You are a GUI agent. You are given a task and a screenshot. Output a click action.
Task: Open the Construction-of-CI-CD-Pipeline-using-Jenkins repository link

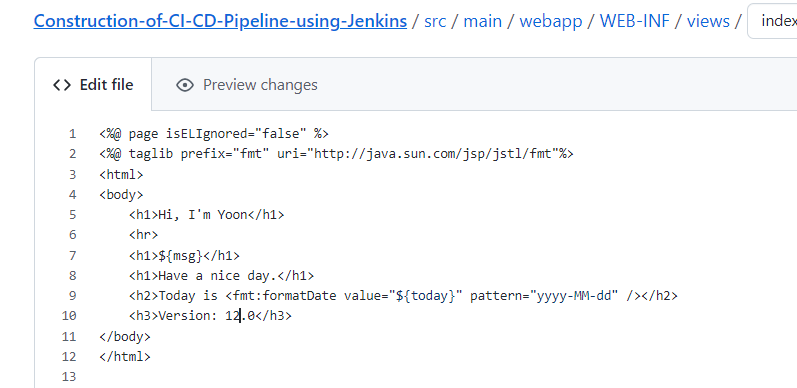220,21
